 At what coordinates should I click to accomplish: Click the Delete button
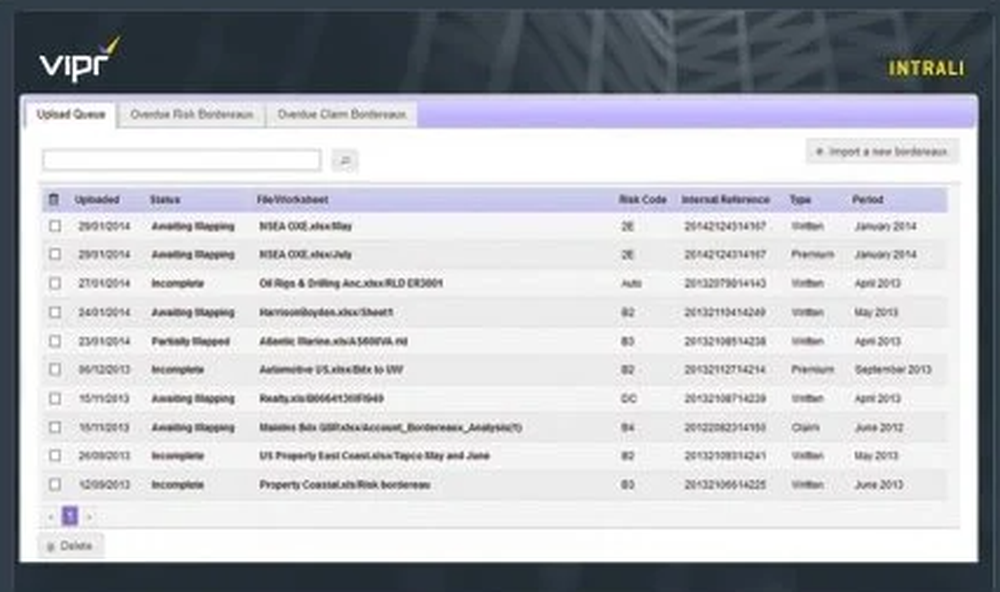70,546
